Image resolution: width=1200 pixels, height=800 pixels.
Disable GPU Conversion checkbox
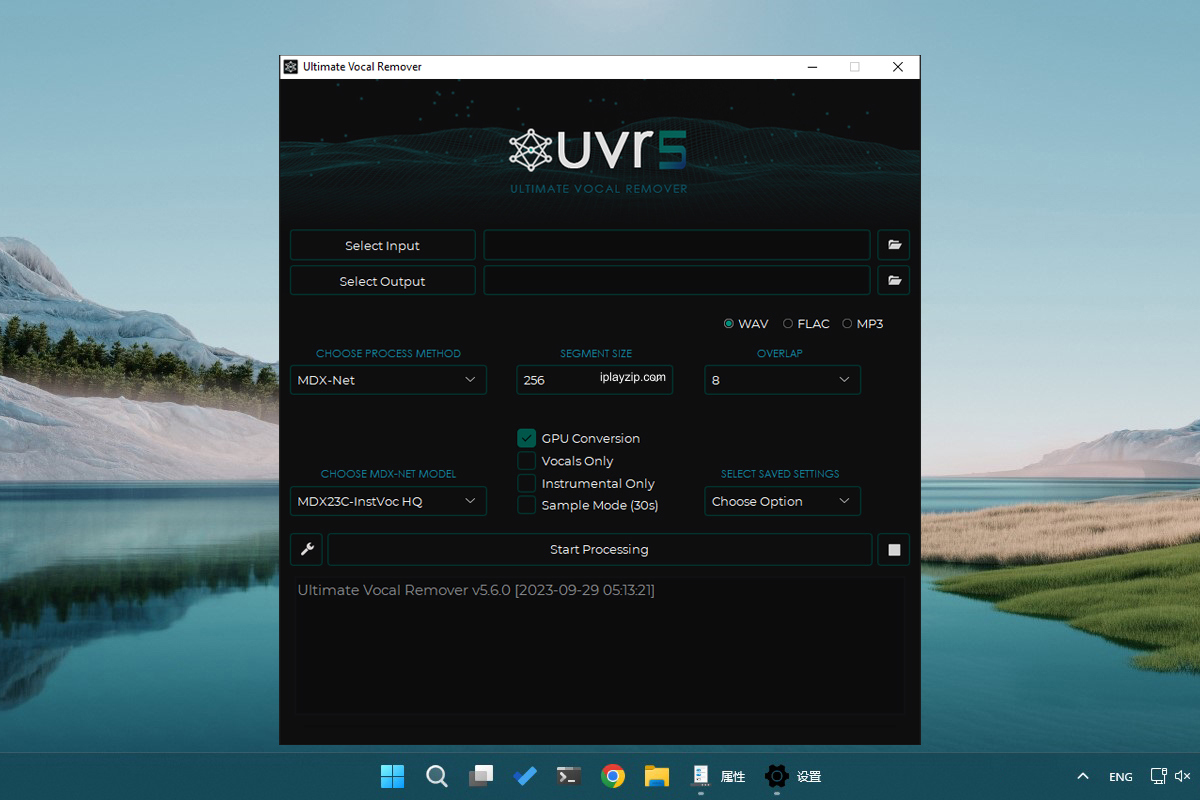[527, 438]
